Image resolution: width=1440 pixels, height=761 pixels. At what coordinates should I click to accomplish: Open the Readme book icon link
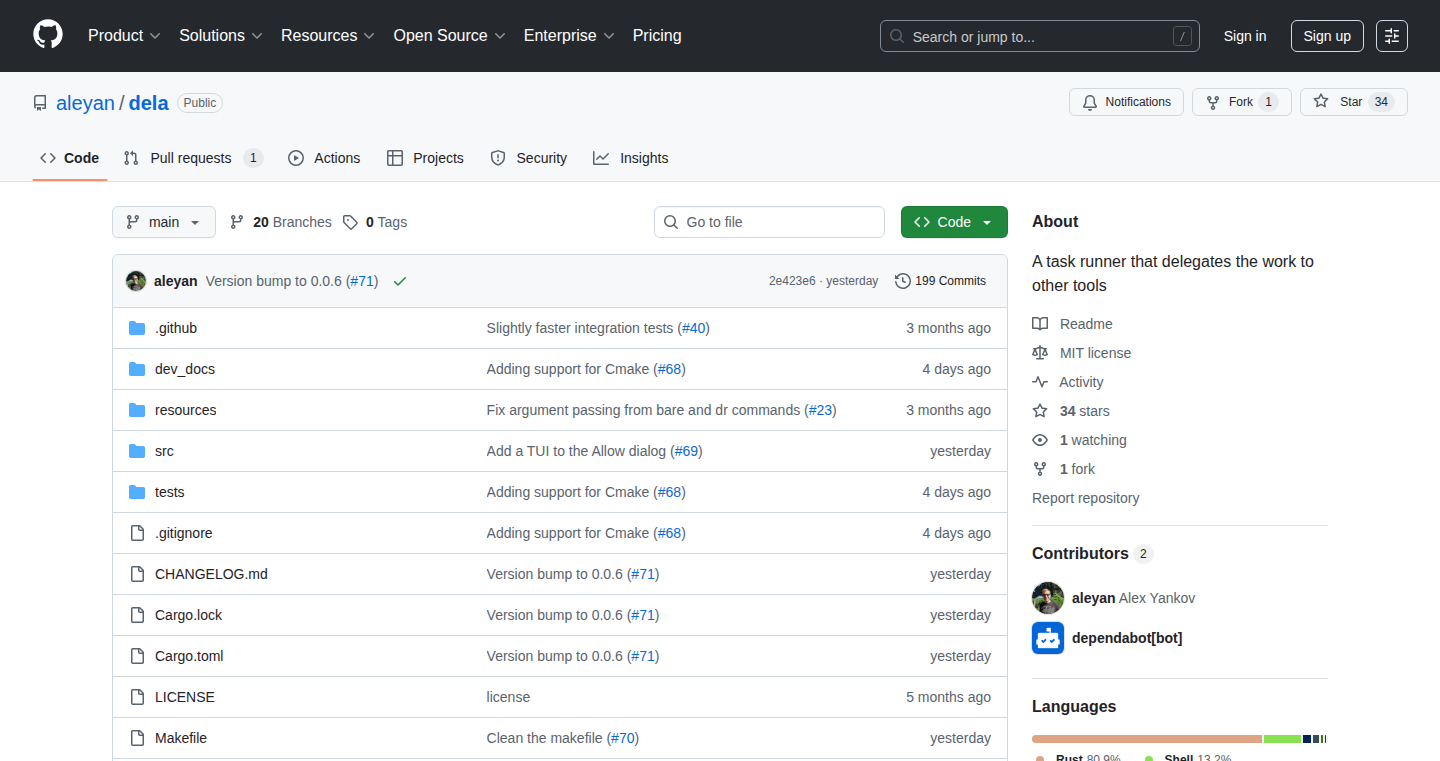tap(1040, 324)
